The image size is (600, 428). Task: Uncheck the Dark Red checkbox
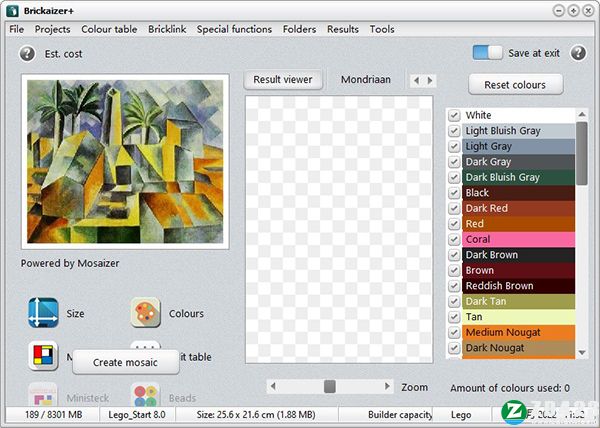tap(454, 208)
